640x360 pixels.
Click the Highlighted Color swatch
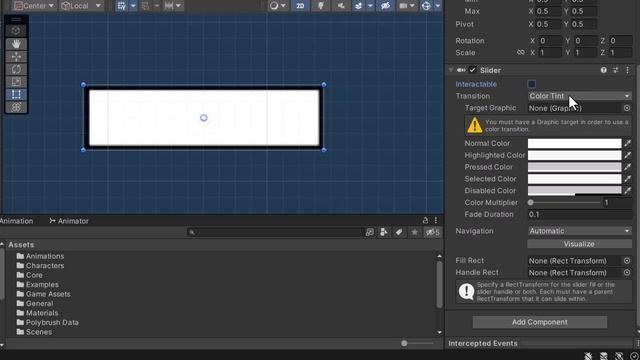574,155
